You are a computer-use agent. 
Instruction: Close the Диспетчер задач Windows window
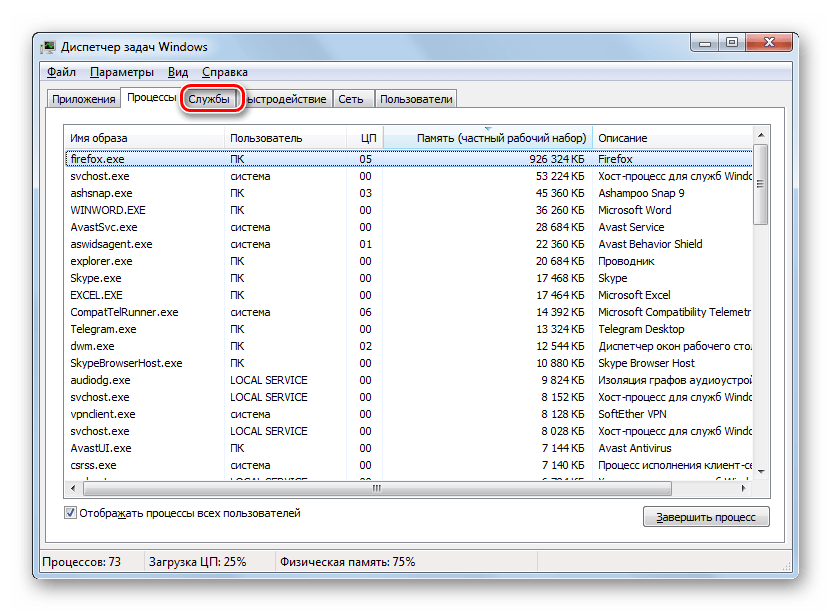coord(769,43)
